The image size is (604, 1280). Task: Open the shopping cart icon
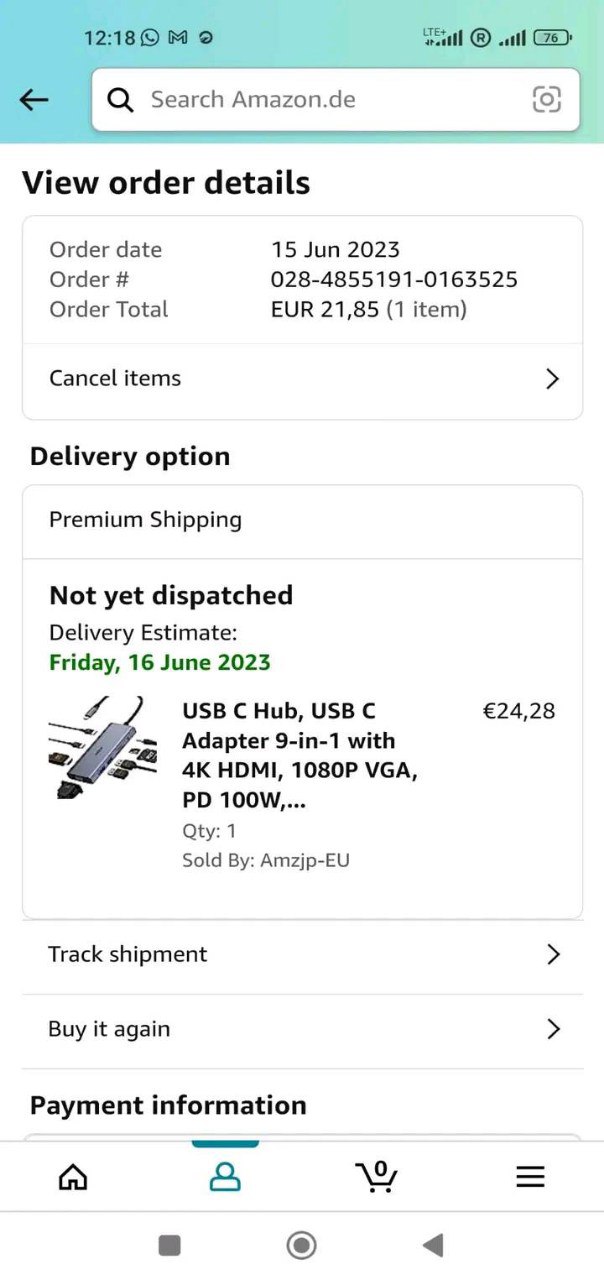pos(377,1177)
